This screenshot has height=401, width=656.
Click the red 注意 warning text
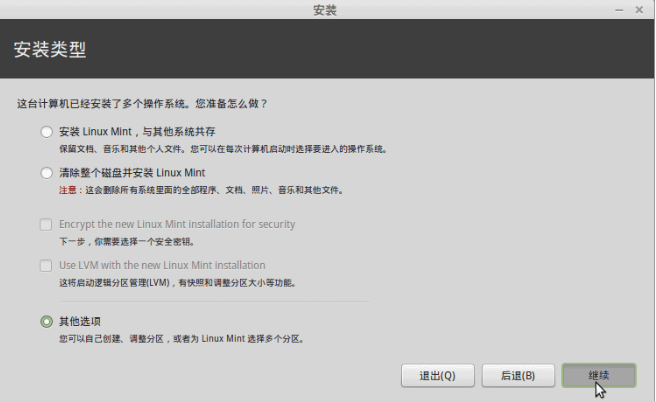[x=68, y=190]
